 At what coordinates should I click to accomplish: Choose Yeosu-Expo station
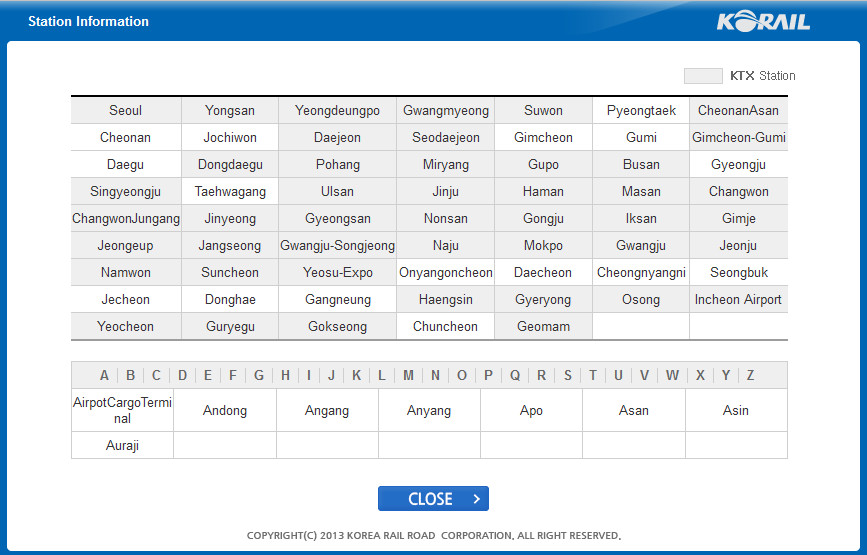[x=337, y=273]
